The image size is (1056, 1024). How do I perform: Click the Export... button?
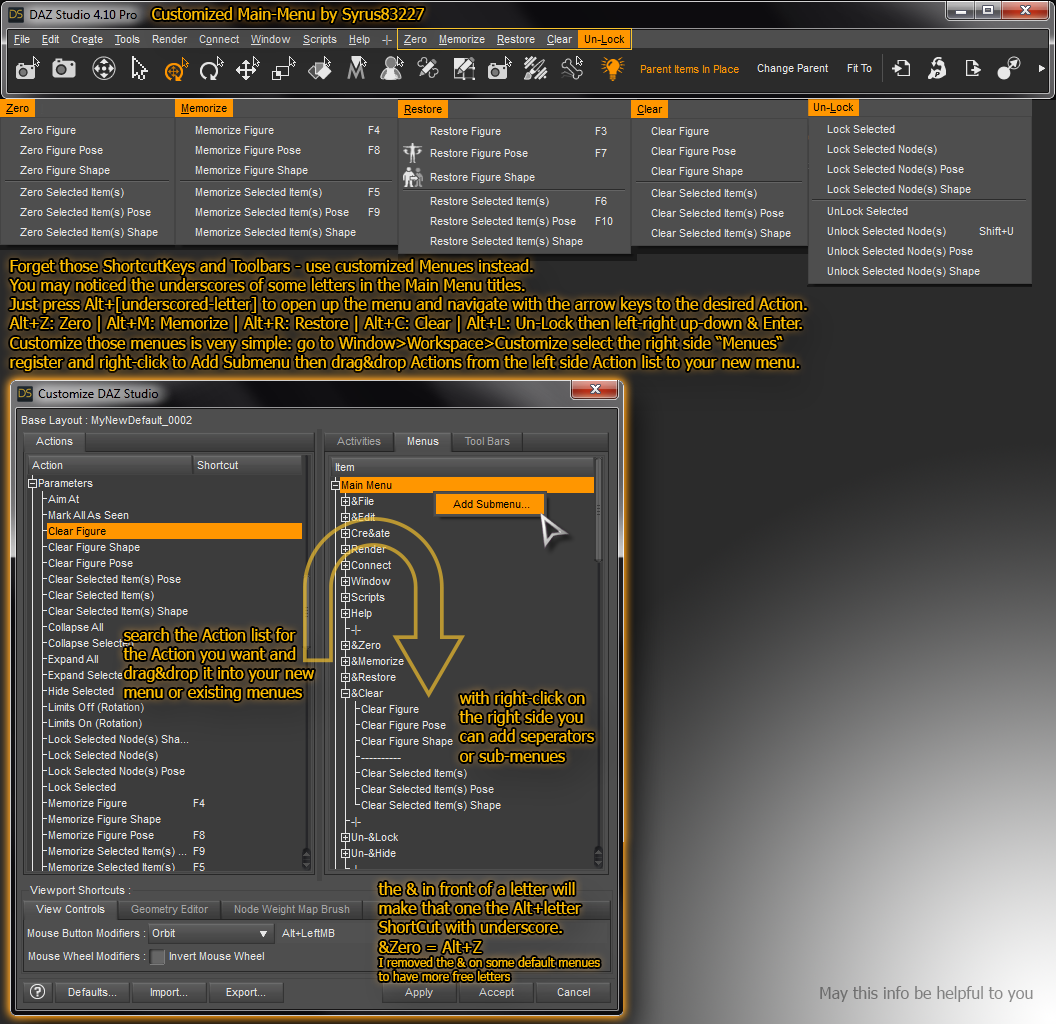point(246,992)
